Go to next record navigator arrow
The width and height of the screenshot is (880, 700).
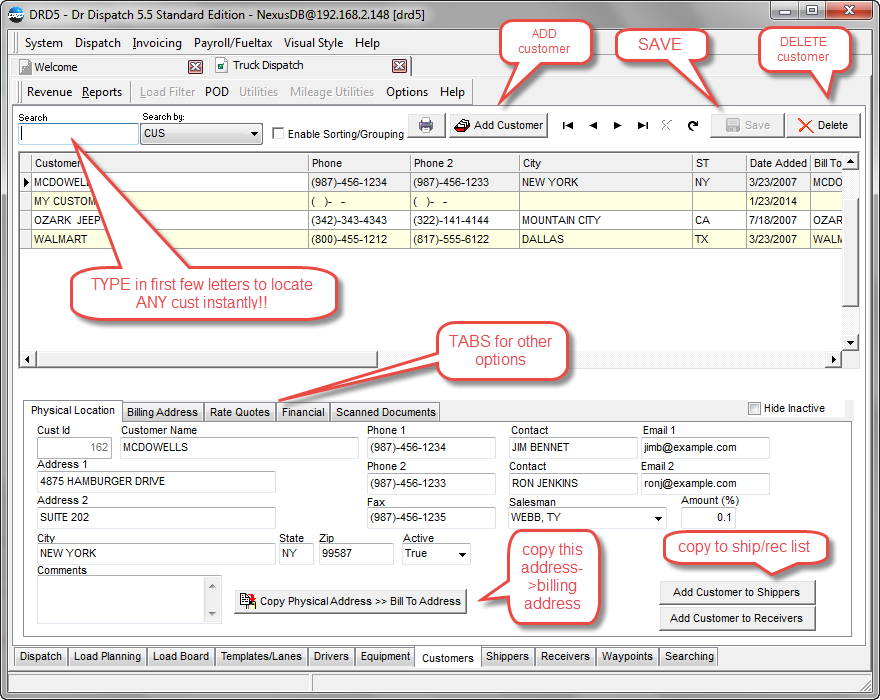coord(617,125)
